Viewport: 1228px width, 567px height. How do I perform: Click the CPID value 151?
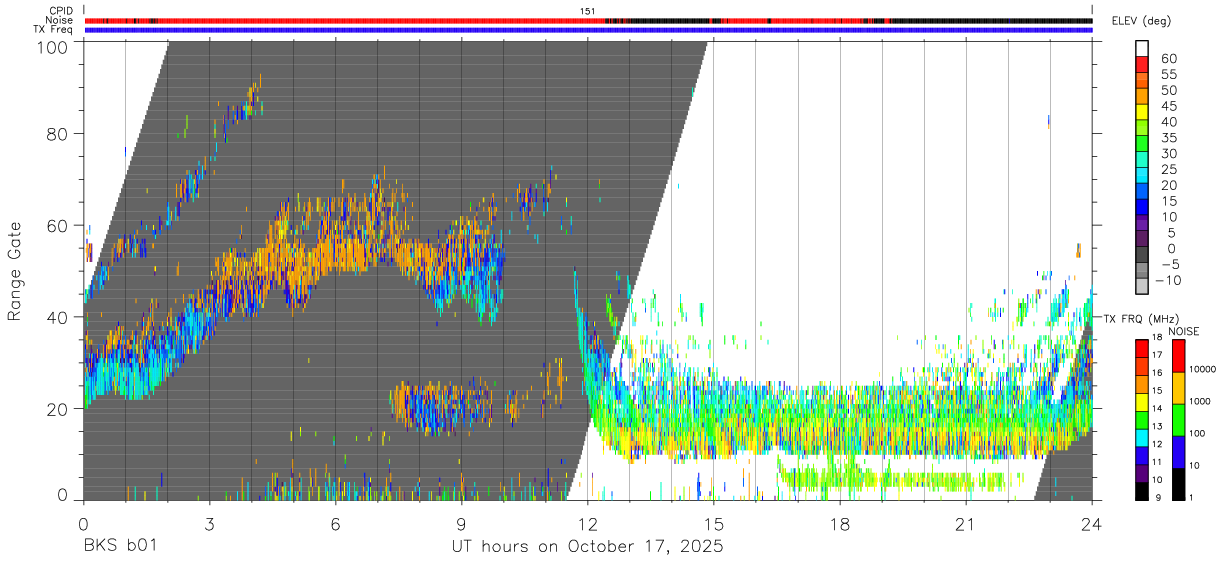tap(588, 10)
